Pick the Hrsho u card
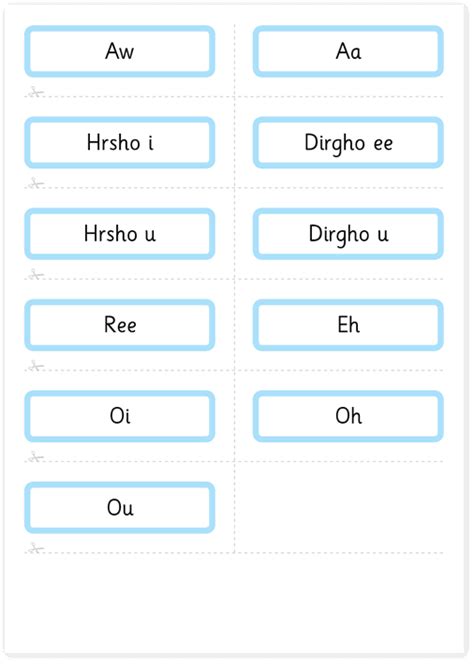Viewport: 474px width, 667px height. [120, 234]
